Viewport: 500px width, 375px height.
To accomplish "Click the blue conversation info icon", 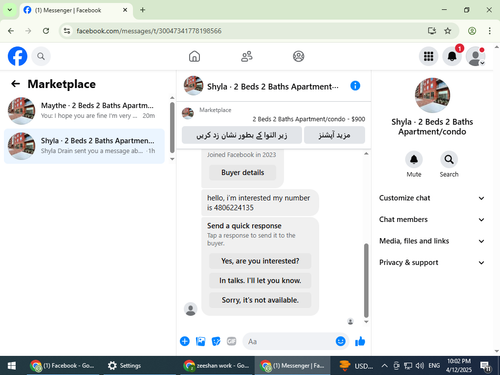I will click(x=355, y=86).
